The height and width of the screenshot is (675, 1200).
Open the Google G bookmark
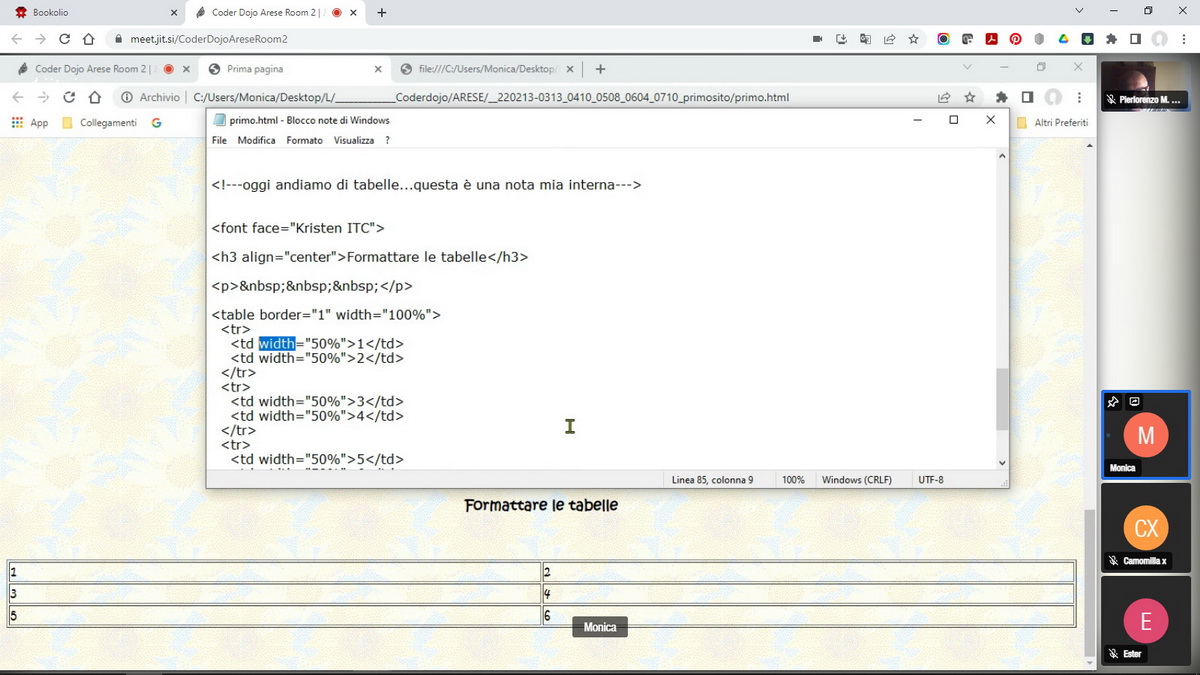coord(156,122)
